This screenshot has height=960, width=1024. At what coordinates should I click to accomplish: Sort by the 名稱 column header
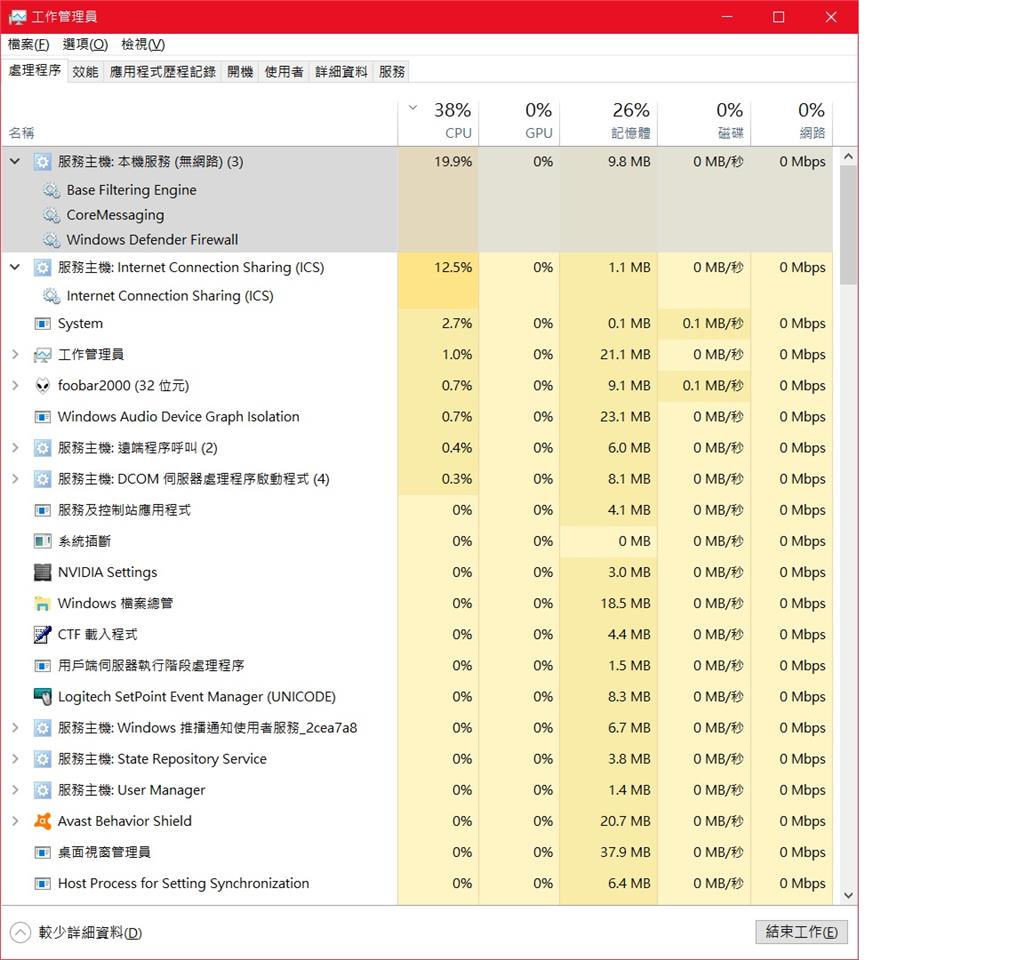(199, 122)
